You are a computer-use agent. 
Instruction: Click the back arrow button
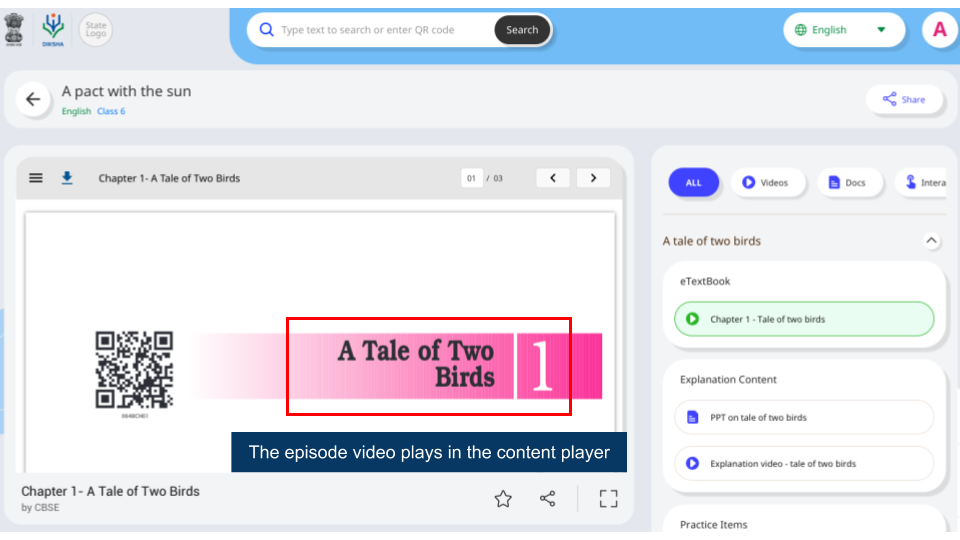33,99
